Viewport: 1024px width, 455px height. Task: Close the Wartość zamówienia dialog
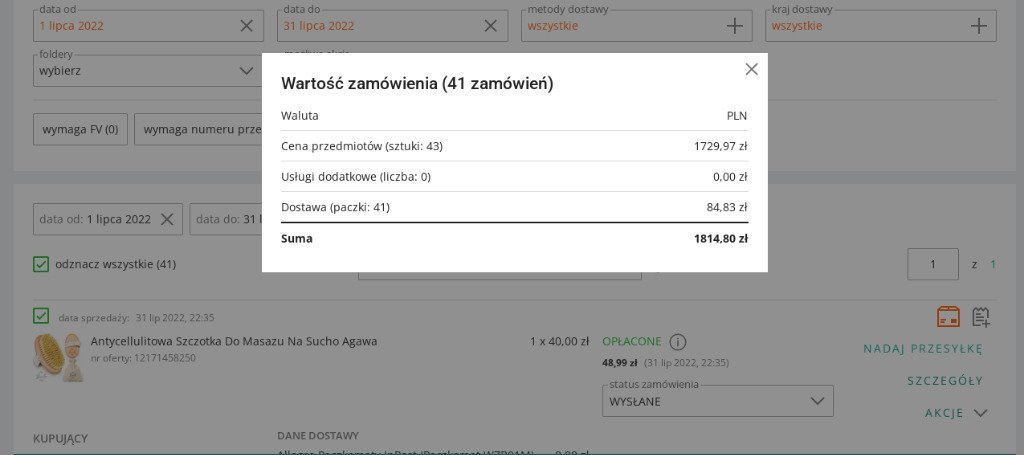point(752,69)
